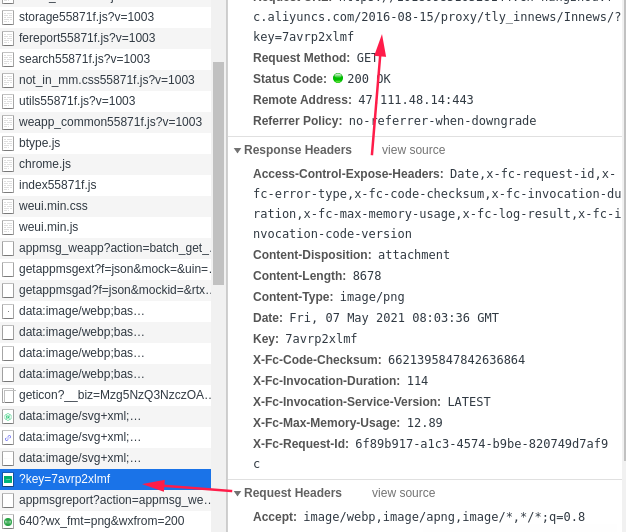Click the Content-Type value image/png
Screen dimensions: 626x532
point(372,297)
